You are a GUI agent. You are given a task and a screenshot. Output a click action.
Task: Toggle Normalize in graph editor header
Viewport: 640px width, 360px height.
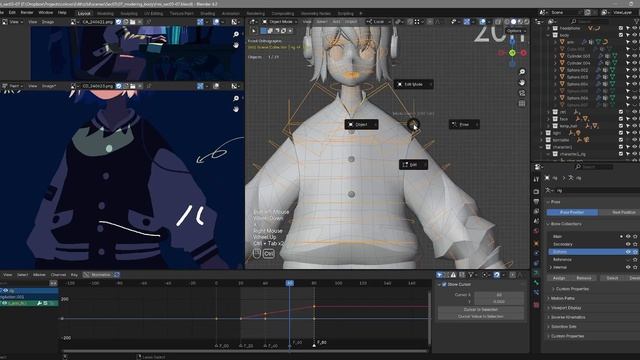101,275
